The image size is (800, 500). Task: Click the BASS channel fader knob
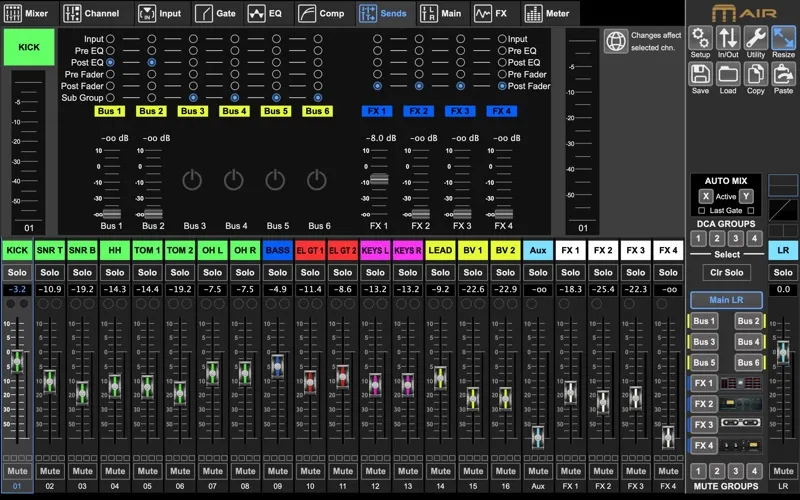click(278, 365)
